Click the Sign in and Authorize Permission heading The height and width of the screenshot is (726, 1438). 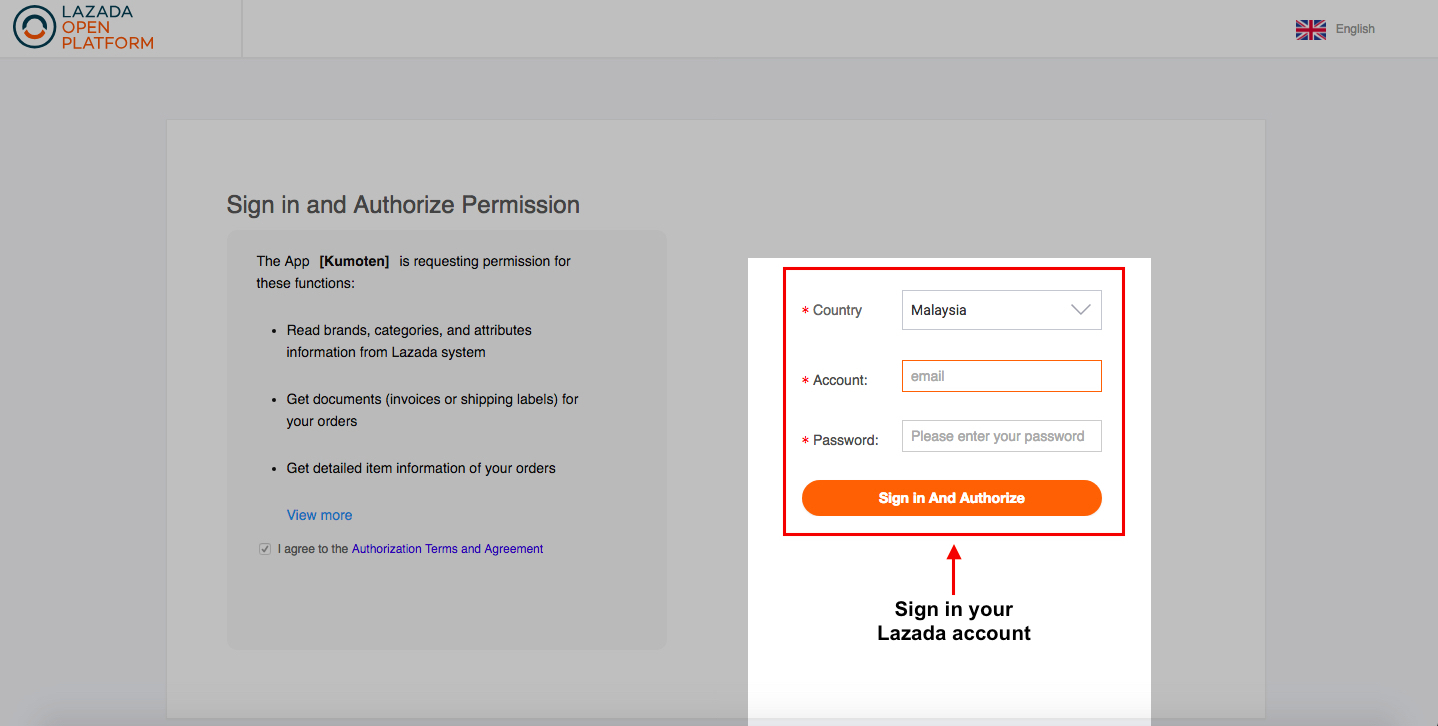pos(403,205)
